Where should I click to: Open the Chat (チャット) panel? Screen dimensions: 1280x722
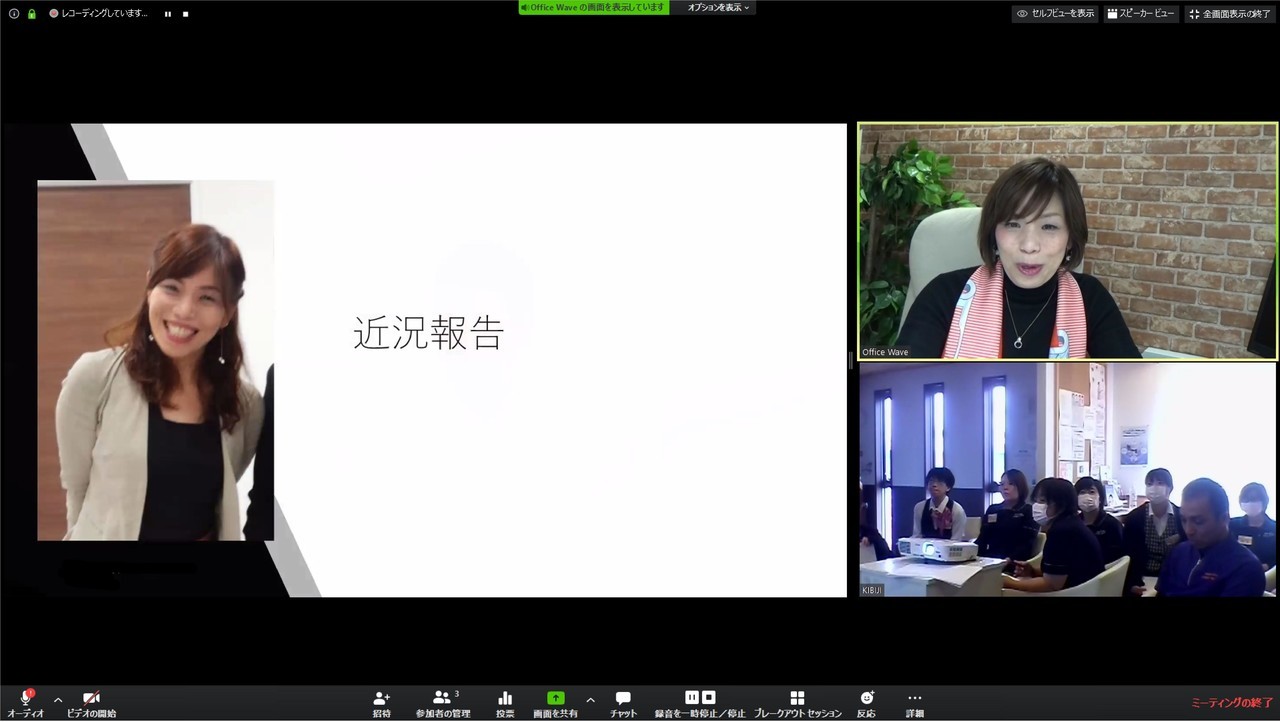[623, 699]
